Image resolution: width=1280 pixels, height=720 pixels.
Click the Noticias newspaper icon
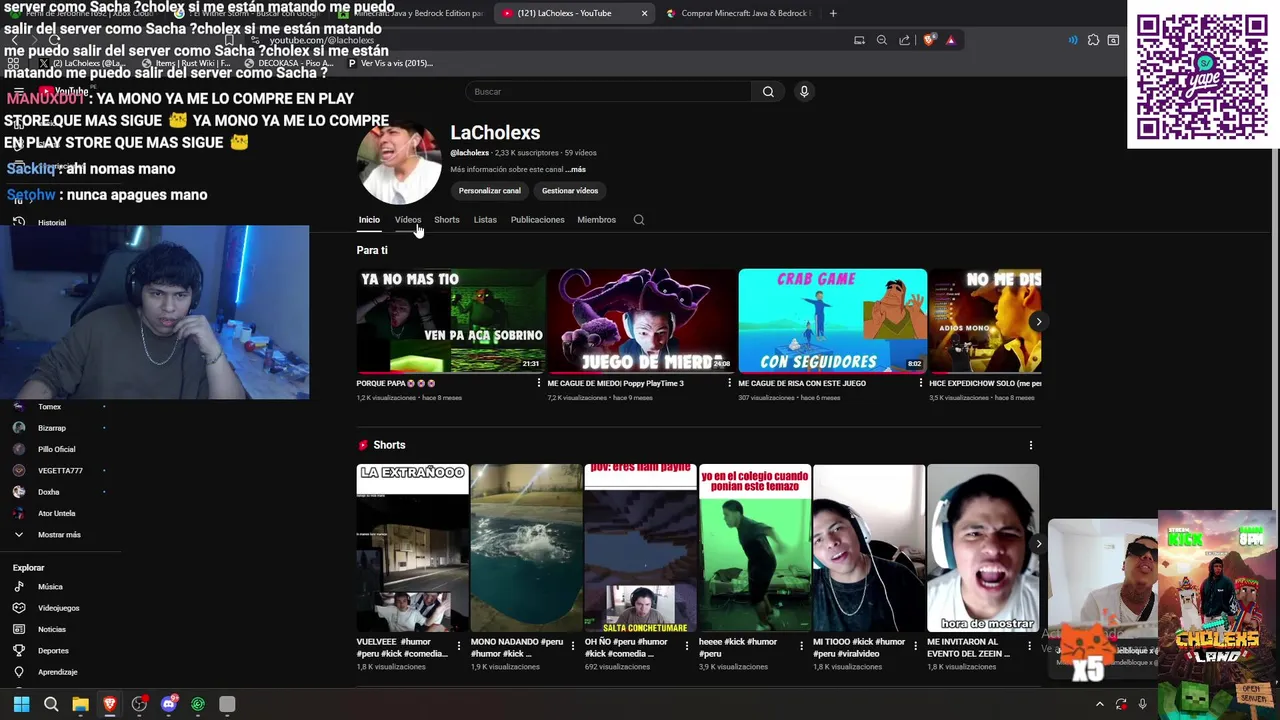[19, 629]
